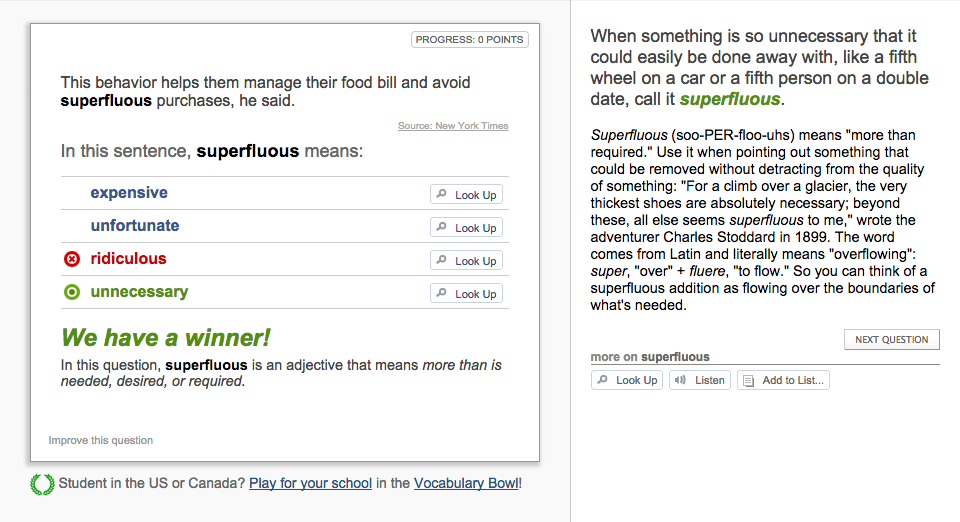
Task: Click the Improve this question link
Action: 101,440
